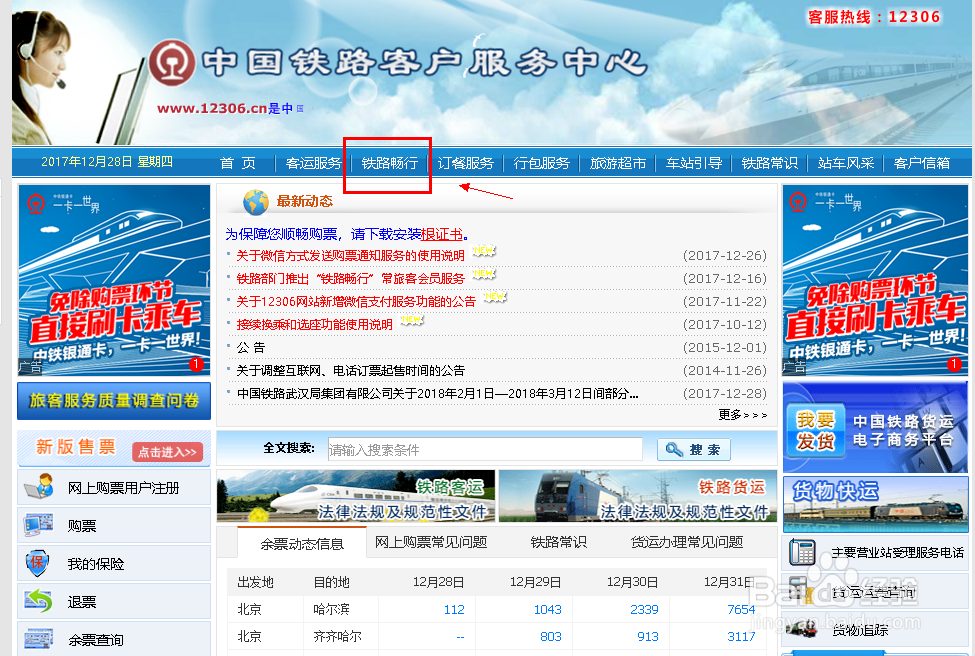Image resolution: width=975 pixels, height=656 pixels.
Task: Switch to the 余票动态信息 tab
Action: point(302,543)
